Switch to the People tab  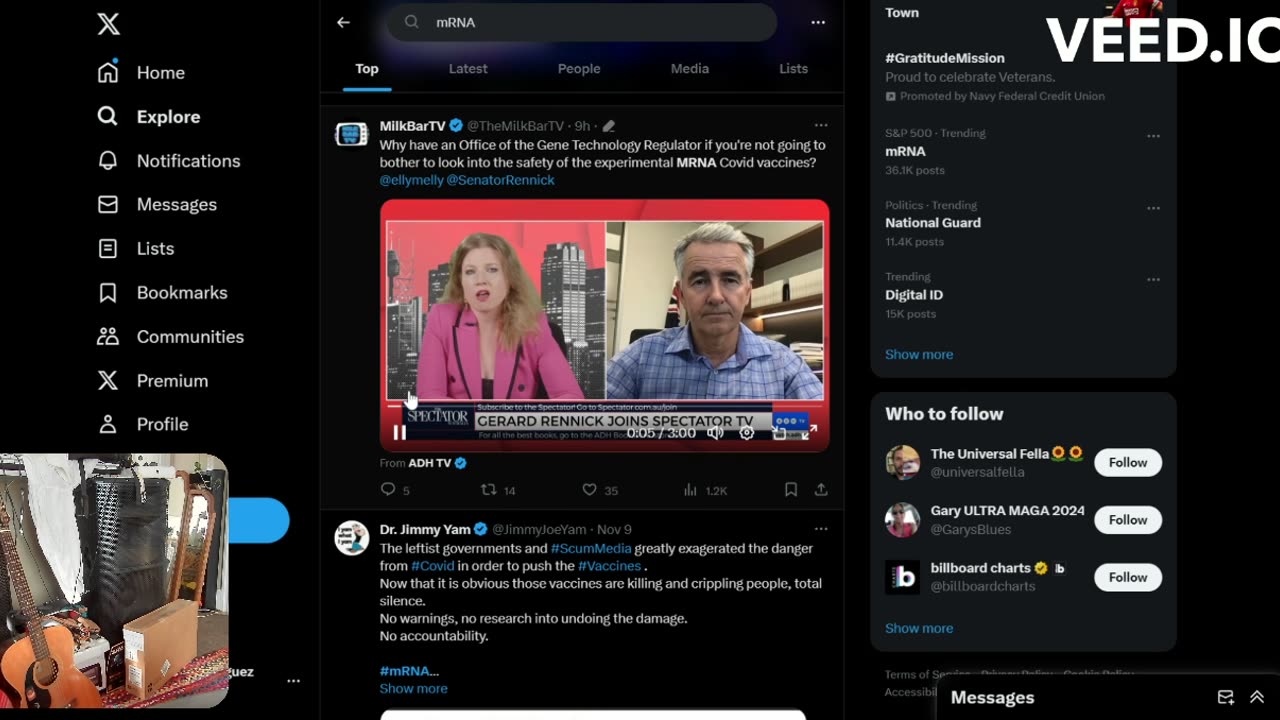click(579, 68)
